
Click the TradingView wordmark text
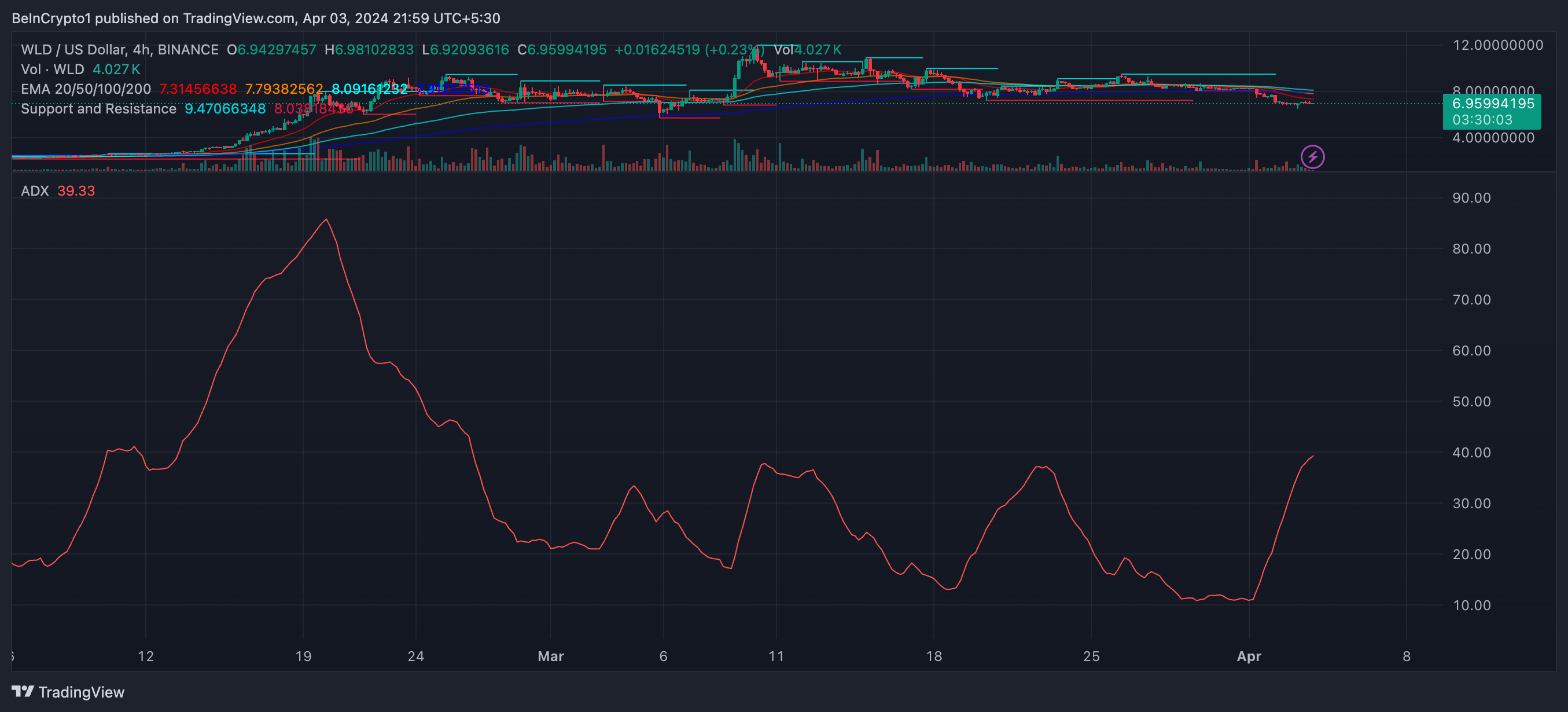click(x=81, y=692)
